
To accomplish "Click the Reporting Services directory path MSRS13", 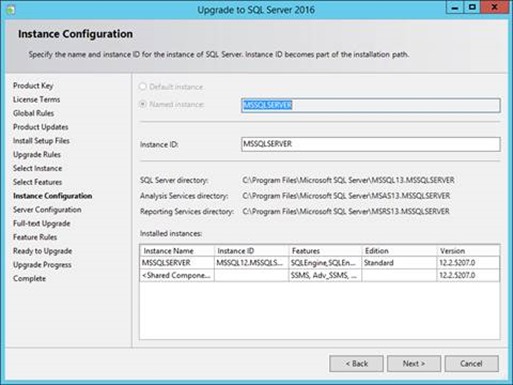I will (346, 211).
